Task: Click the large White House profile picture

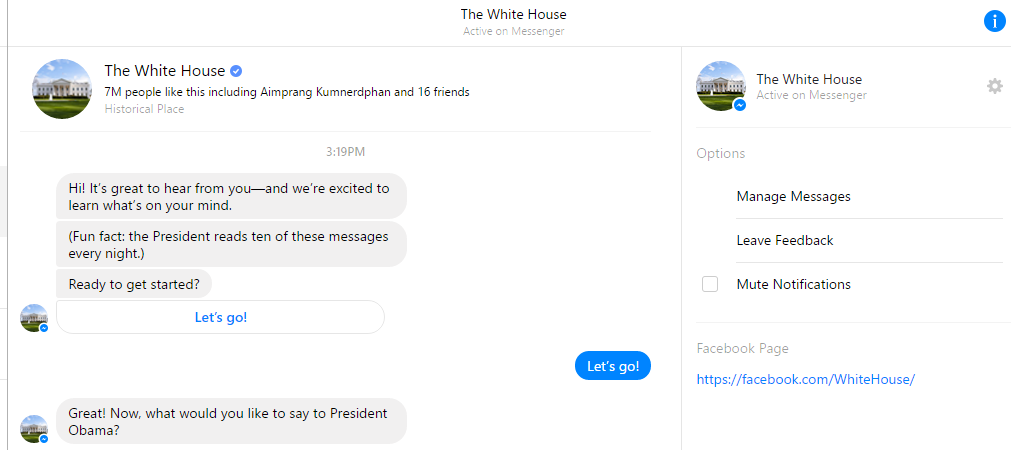Action: [x=63, y=89]
